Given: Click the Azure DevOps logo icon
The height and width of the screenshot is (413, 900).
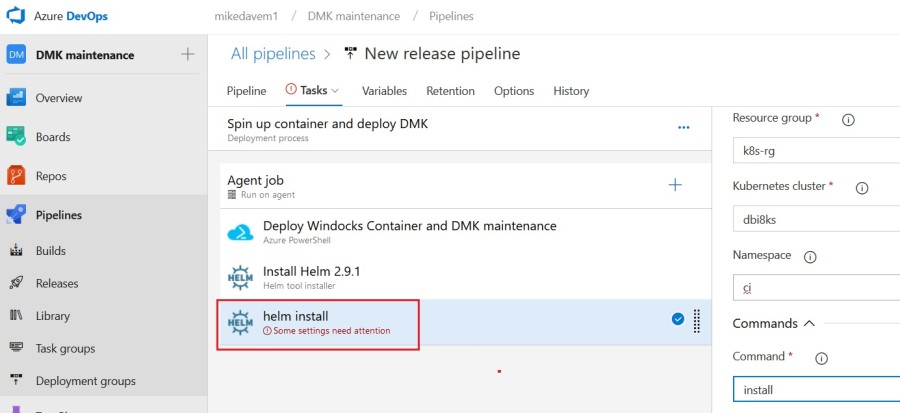Looking at the screenshot, I should pos(17,17).
